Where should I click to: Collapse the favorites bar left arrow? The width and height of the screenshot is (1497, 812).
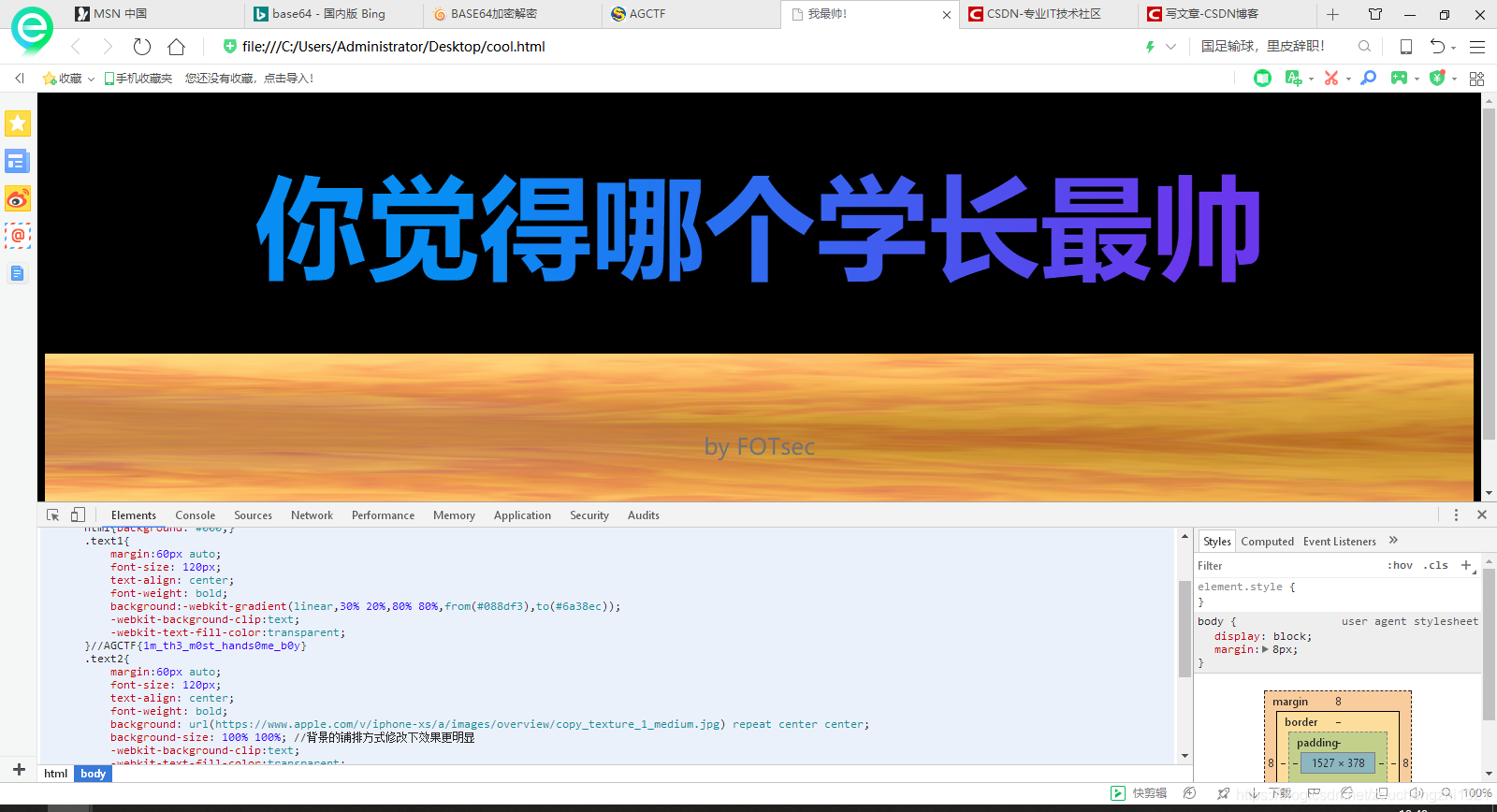20,79
